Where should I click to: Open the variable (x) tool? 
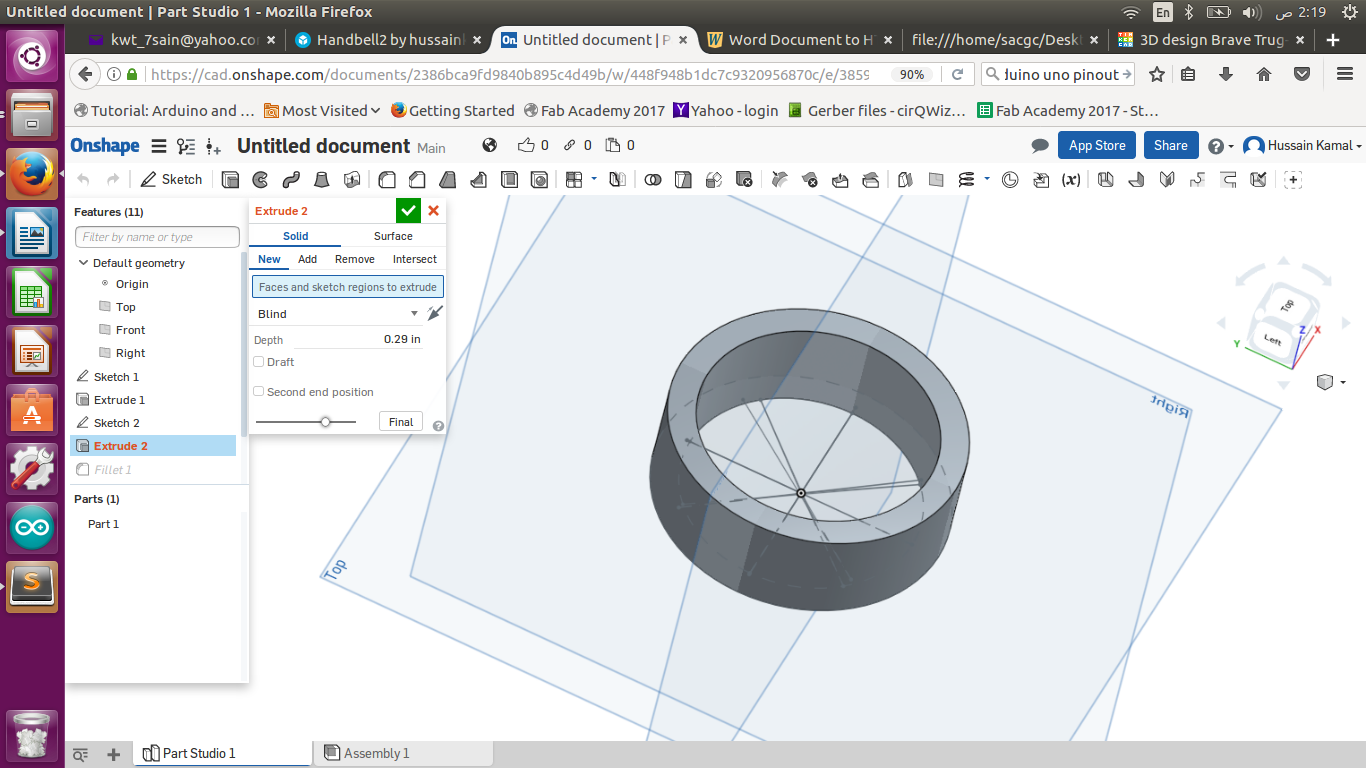(x=1070, y=180)
